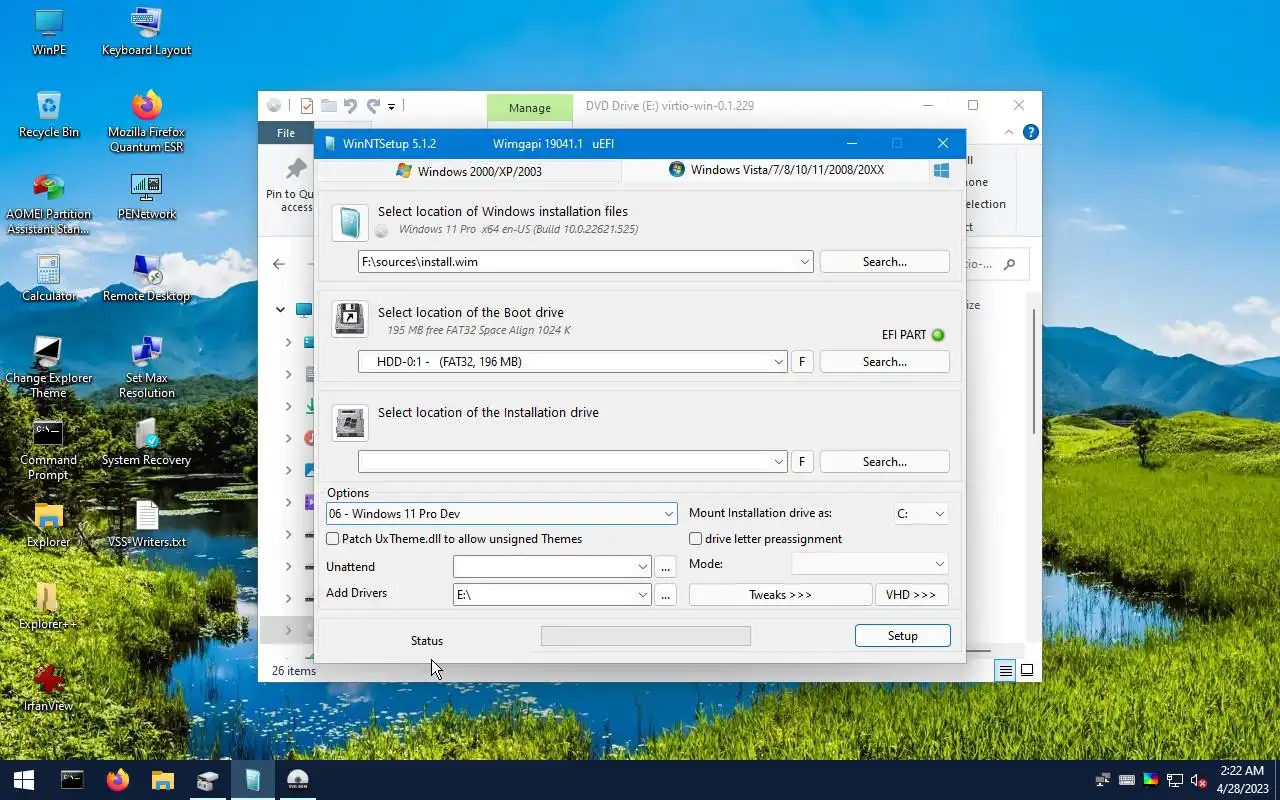Open the VHD >>> options
The image size is (1280, 800).
(911, 595)
